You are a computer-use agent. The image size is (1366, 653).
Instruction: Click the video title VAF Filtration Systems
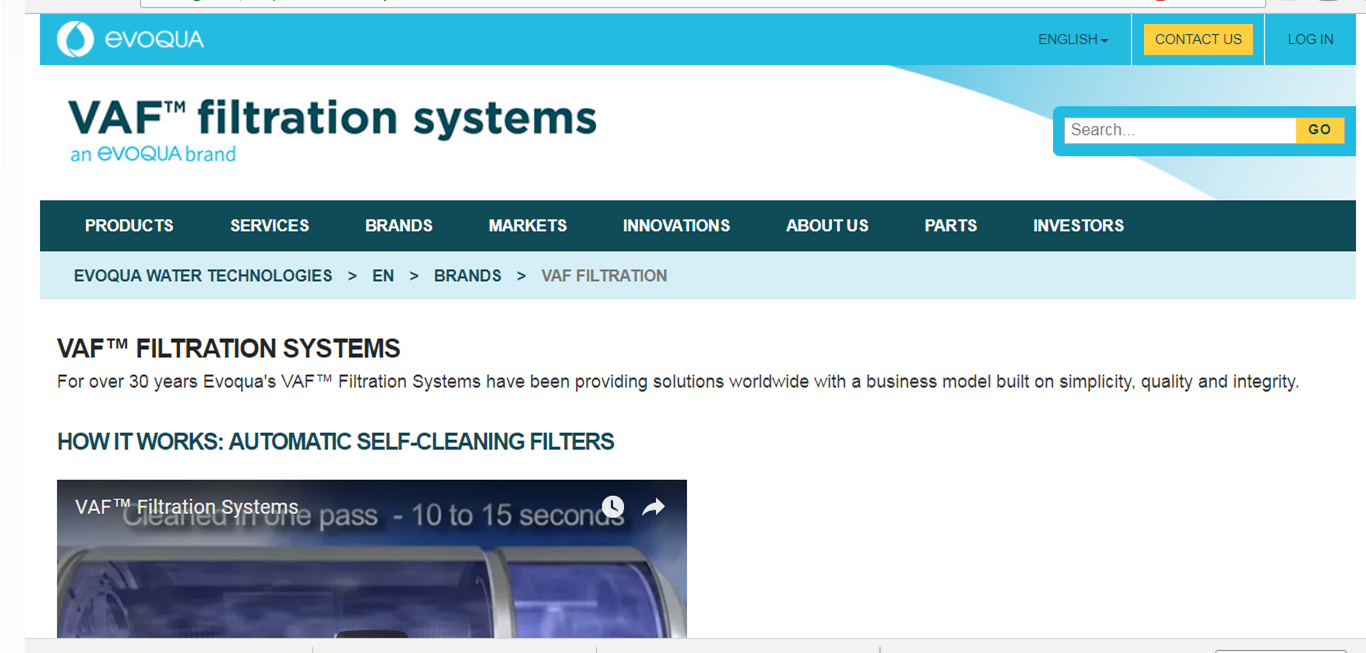[x=187, y=507]
